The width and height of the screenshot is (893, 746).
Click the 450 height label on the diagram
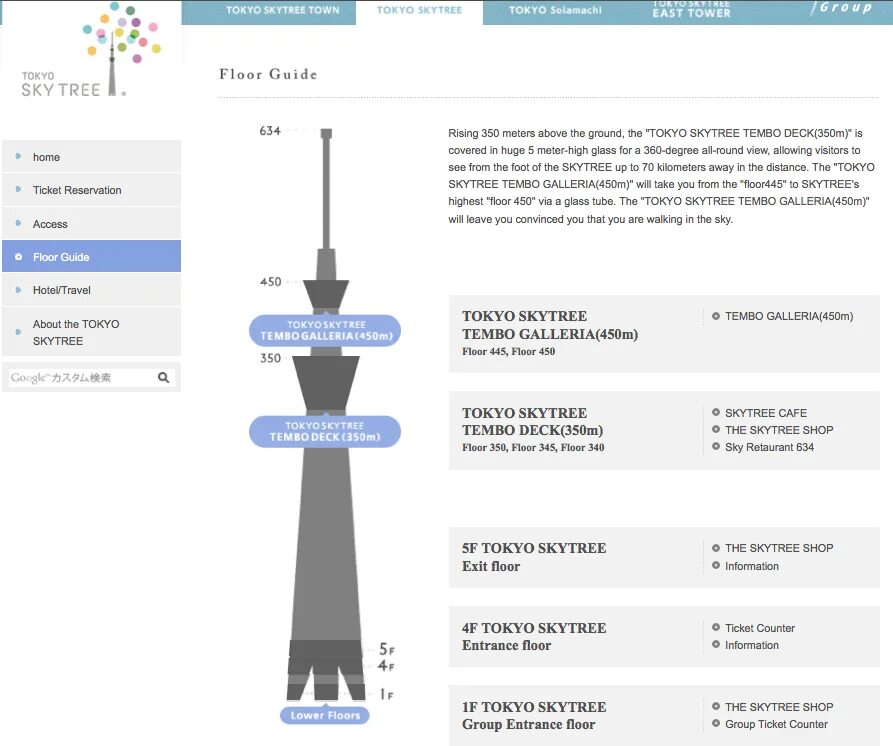(271, 282)
